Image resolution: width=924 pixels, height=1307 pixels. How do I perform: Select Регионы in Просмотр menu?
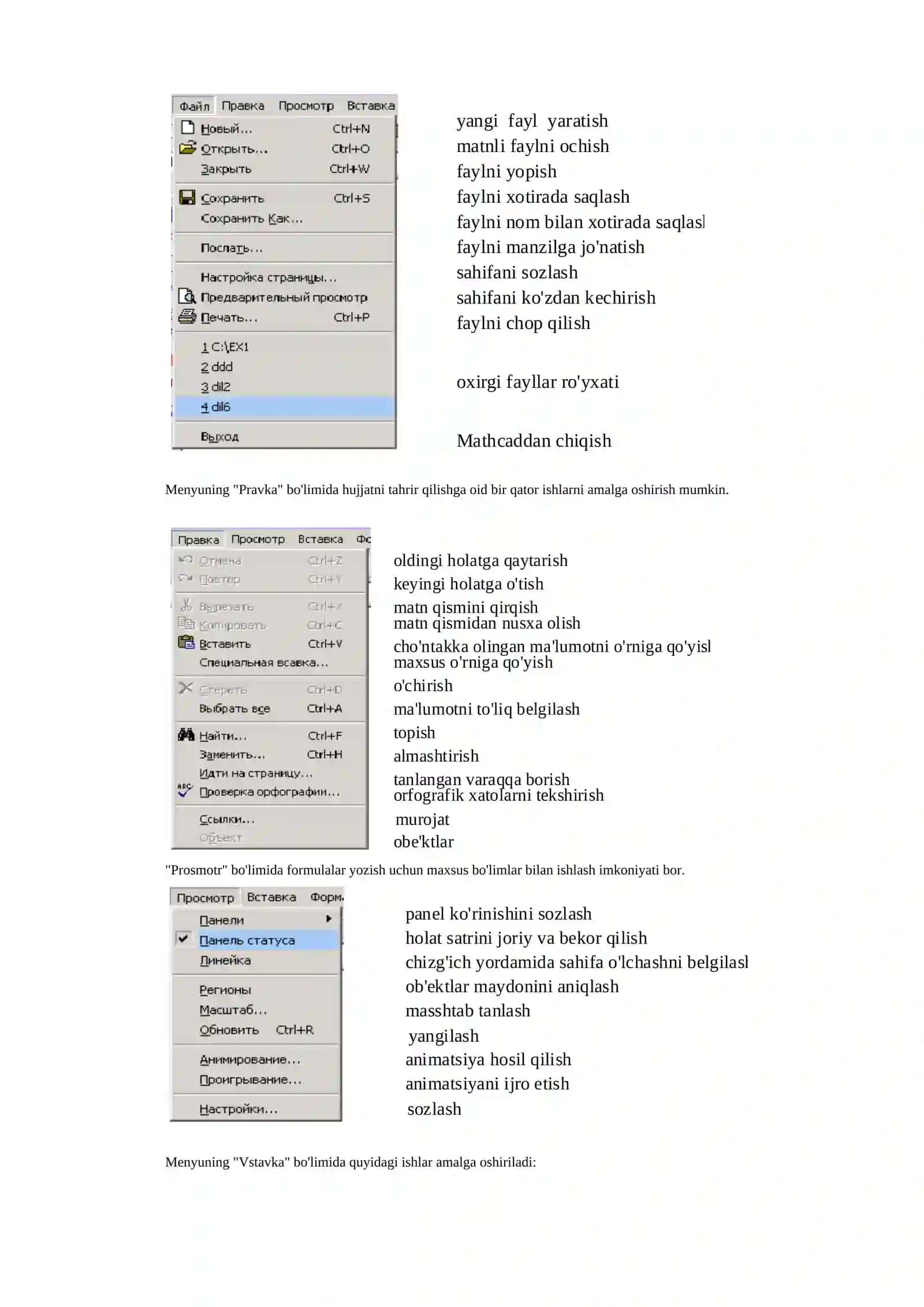click(256, 989)
